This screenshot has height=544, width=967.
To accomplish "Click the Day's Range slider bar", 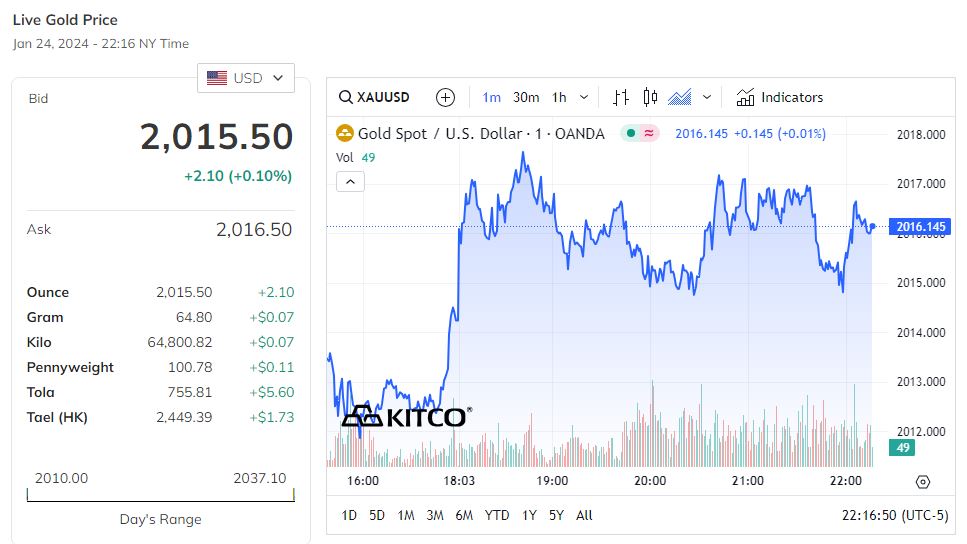I will click(161, 494).
